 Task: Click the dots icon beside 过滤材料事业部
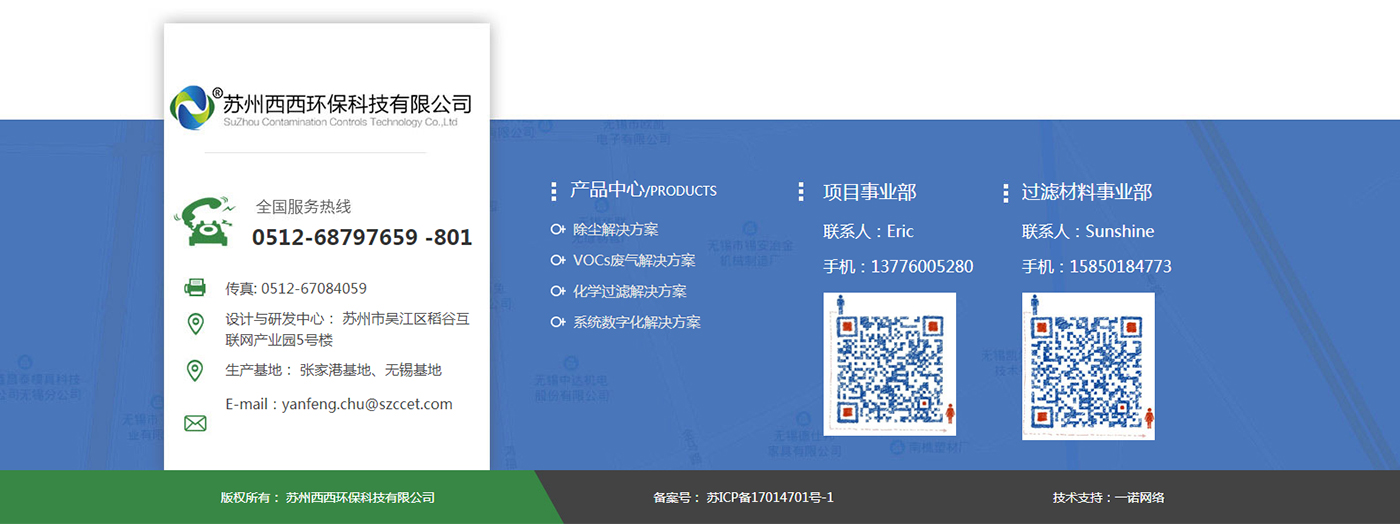tap(1005, 193)
